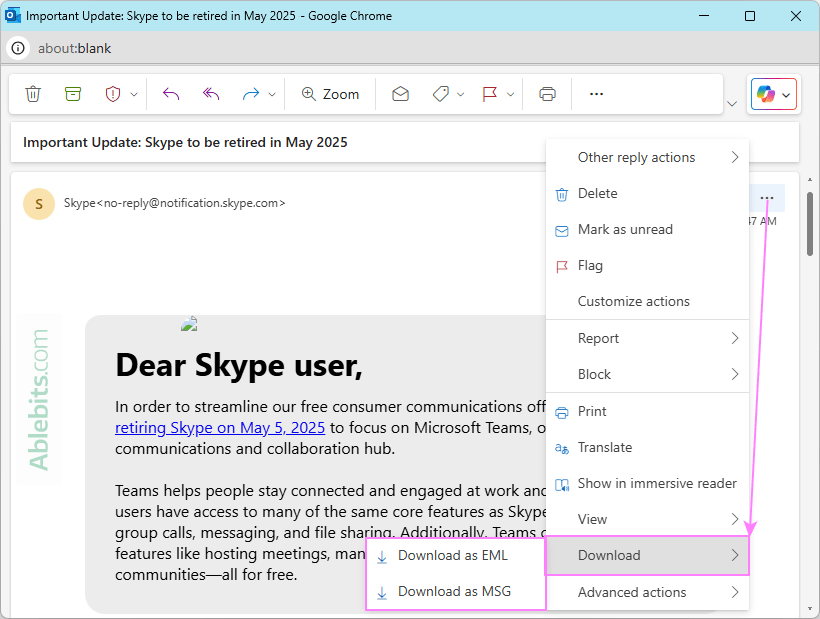Click the Delete trash icon in toolbar
The height and width of the screenshot is (619, 820).
pos(33,94)
